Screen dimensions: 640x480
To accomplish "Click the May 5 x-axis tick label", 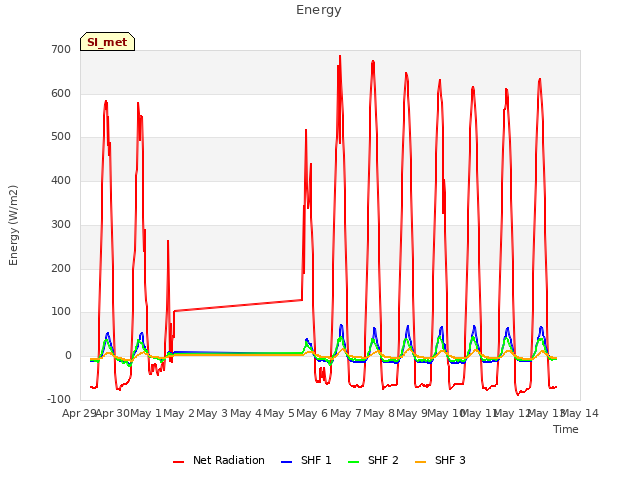I will pyautogui.click(x=279, y=413).
